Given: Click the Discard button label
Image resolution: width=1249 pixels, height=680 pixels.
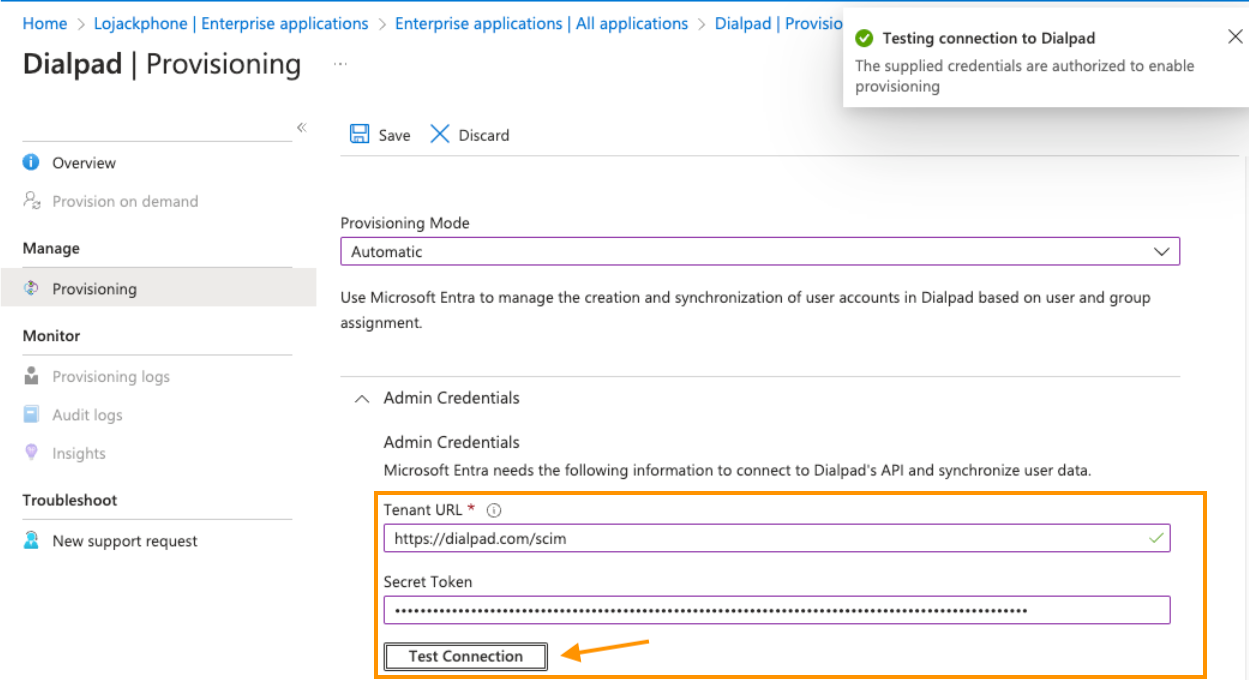Looking at the screenshot, I should click(x=484, y=135).
